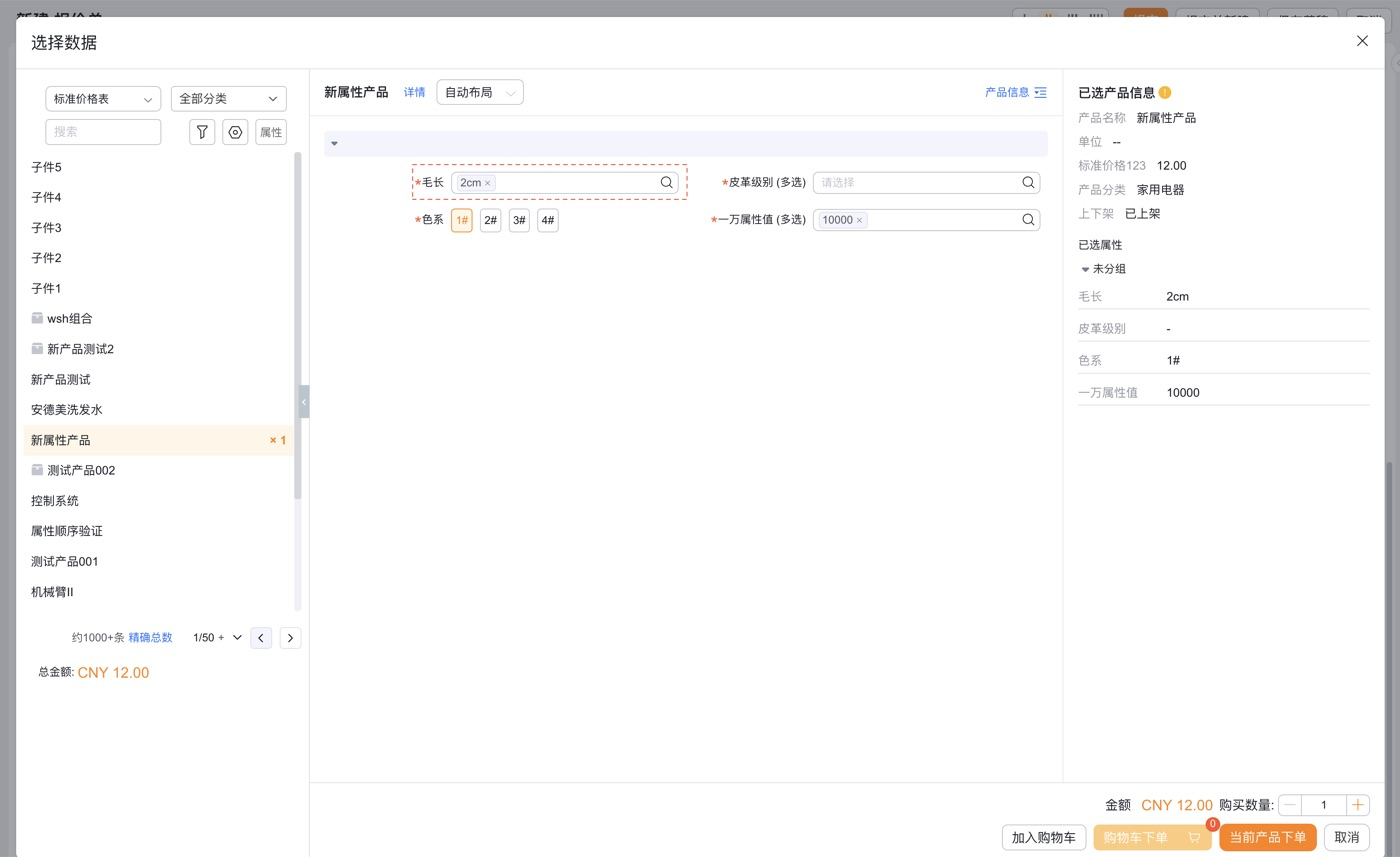Collapse the attribute group triangle

click(334, 144)
